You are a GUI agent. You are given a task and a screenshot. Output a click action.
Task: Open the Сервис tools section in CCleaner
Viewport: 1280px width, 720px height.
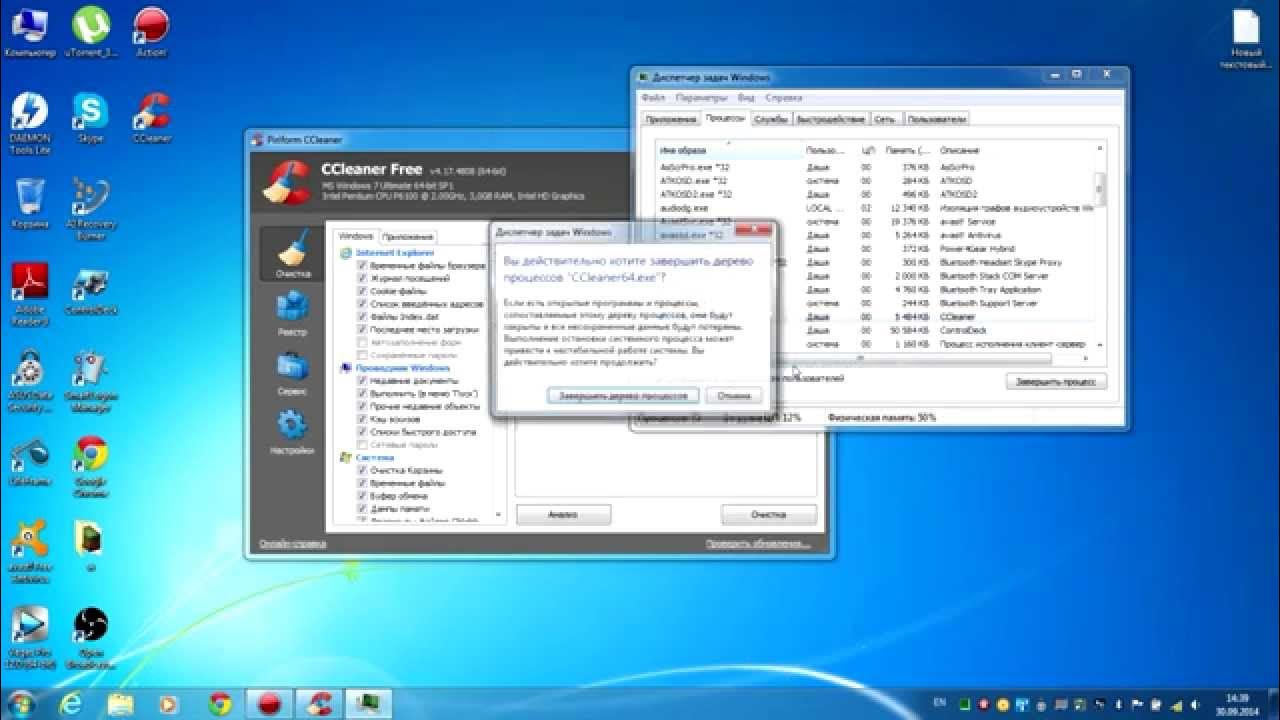coord(293,373)
